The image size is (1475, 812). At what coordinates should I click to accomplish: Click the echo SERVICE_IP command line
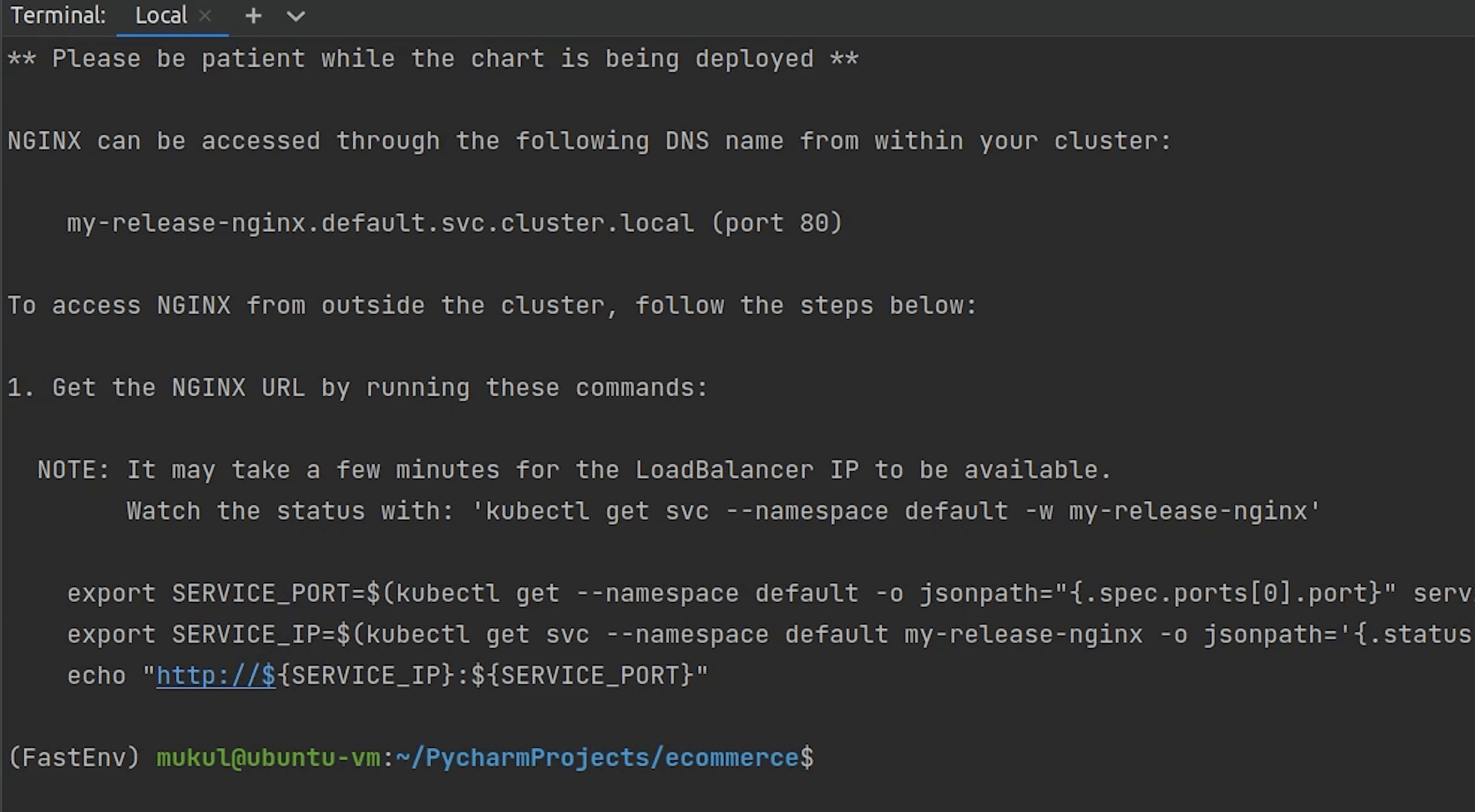pyautogui.click(x=386, y=675)
